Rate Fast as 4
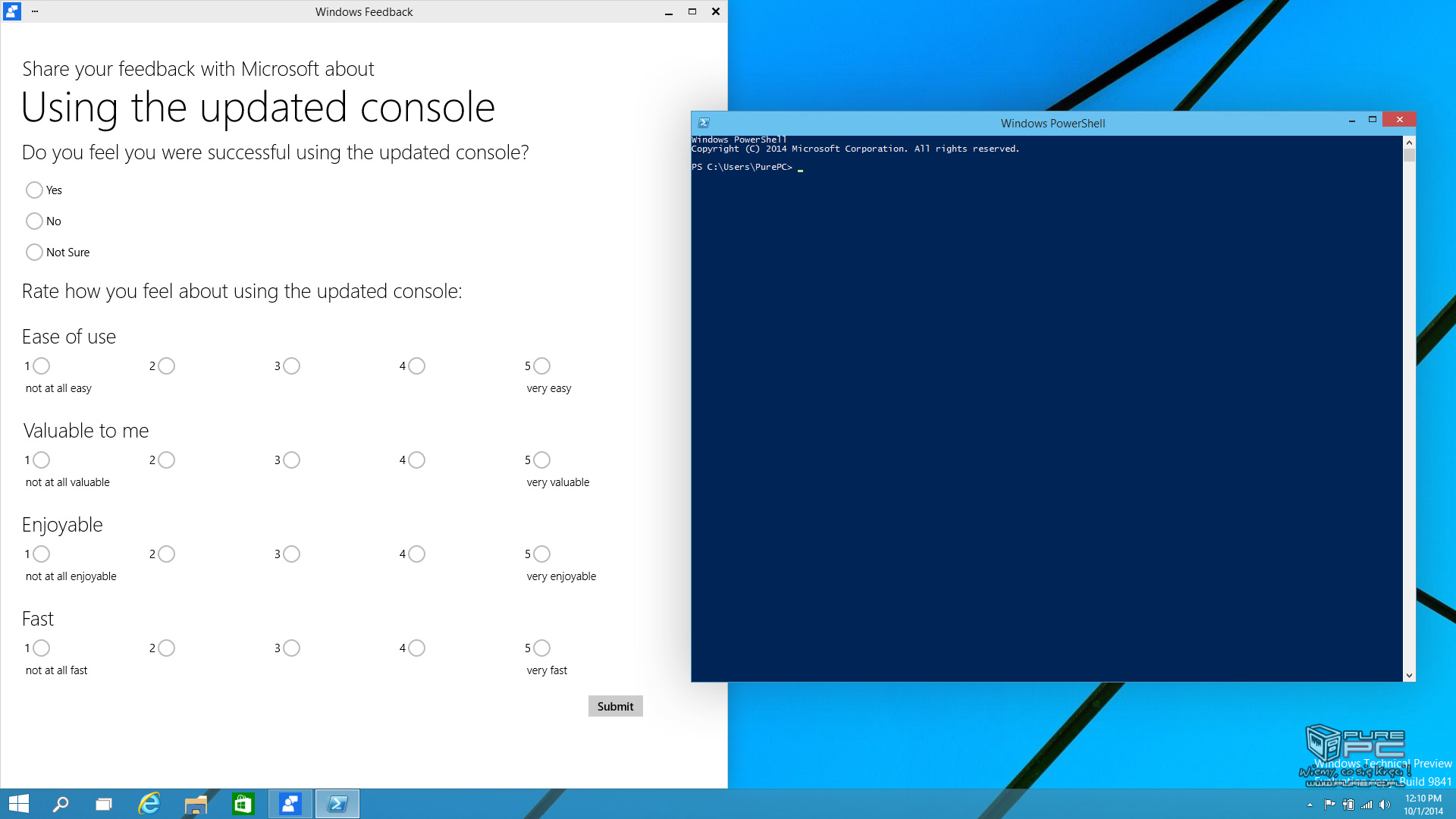This screenshot has height=819, width=1456. tap(417, 648)
